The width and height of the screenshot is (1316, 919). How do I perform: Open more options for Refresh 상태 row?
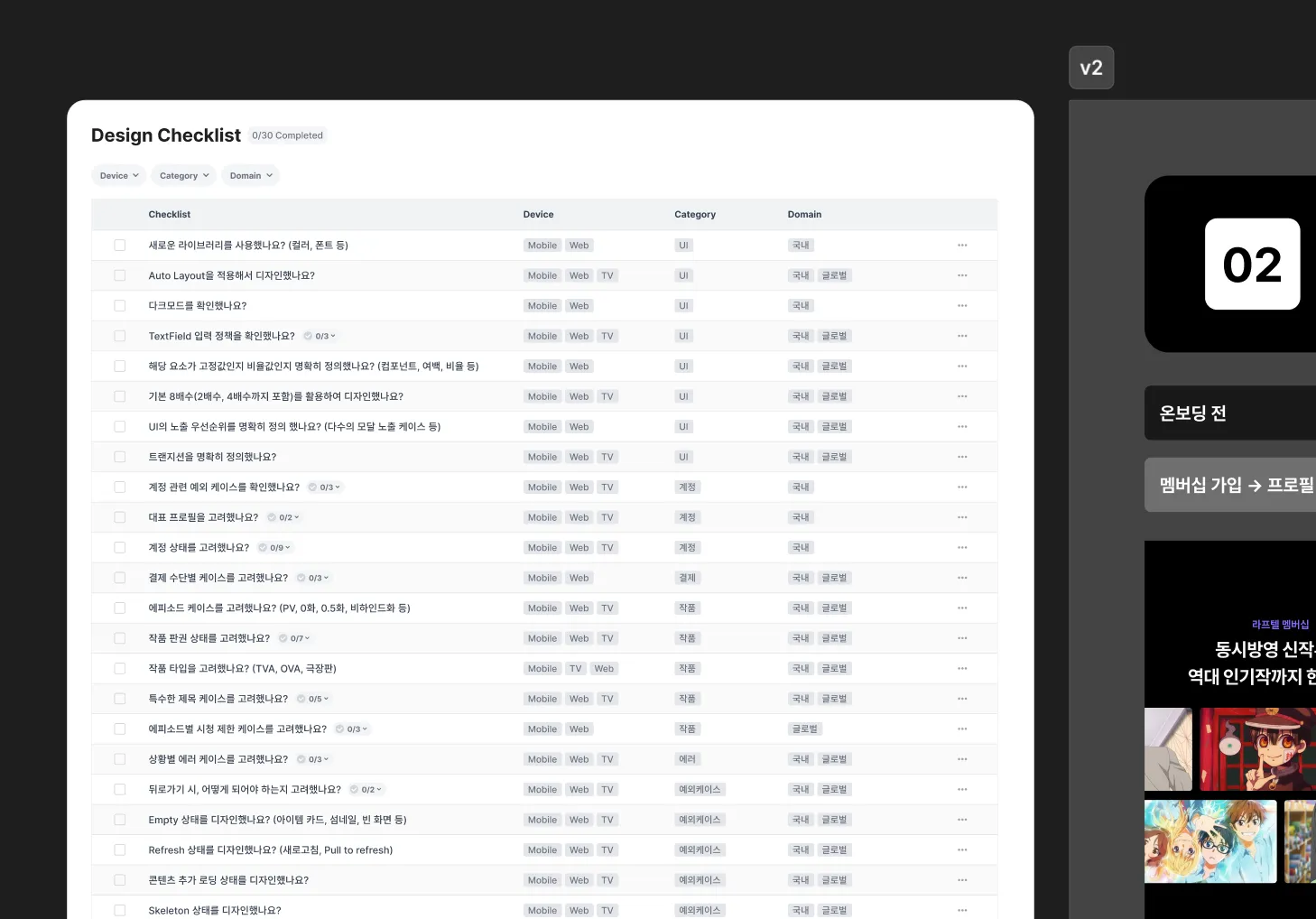tap(962, 850)
